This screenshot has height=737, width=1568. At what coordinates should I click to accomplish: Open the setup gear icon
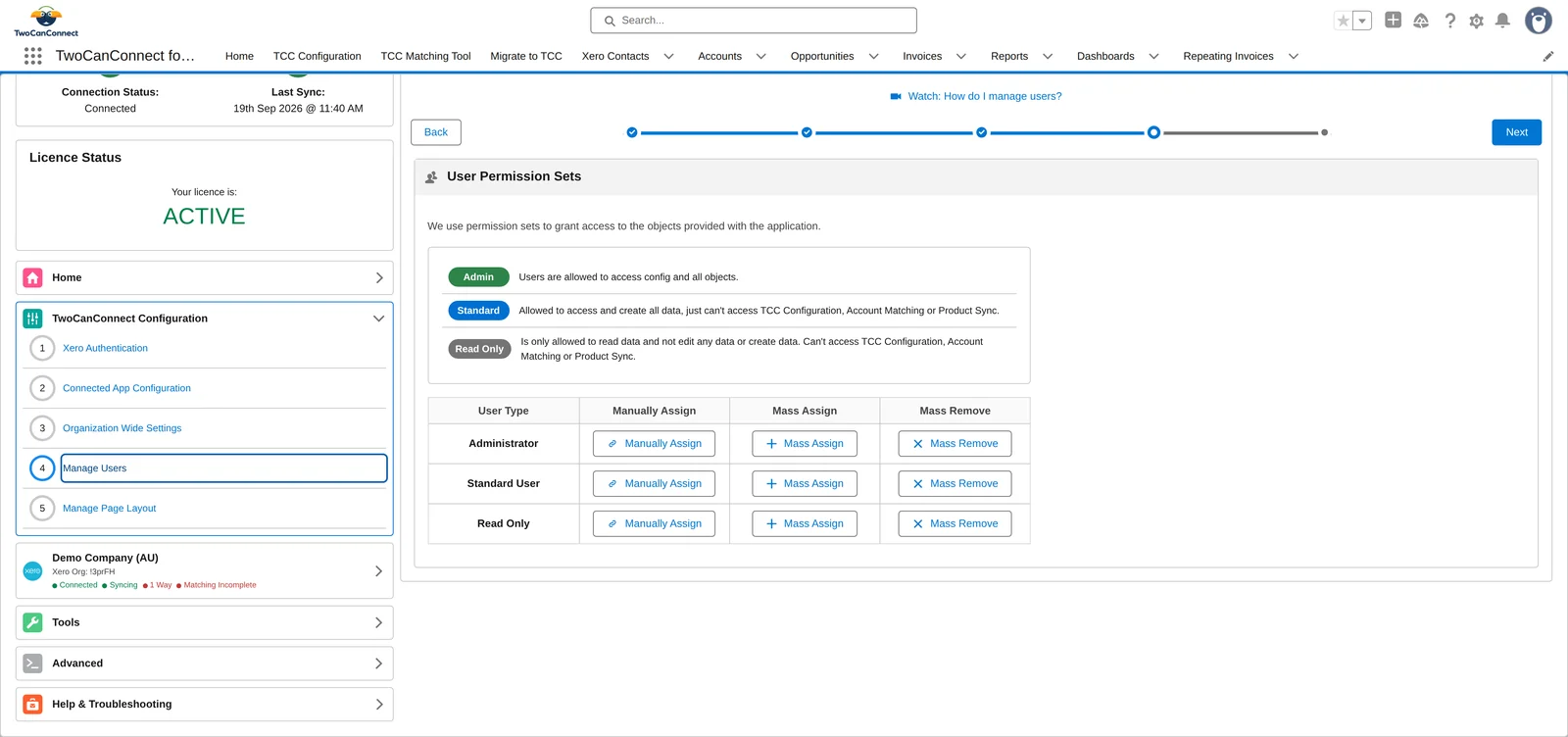[1477, 21]
